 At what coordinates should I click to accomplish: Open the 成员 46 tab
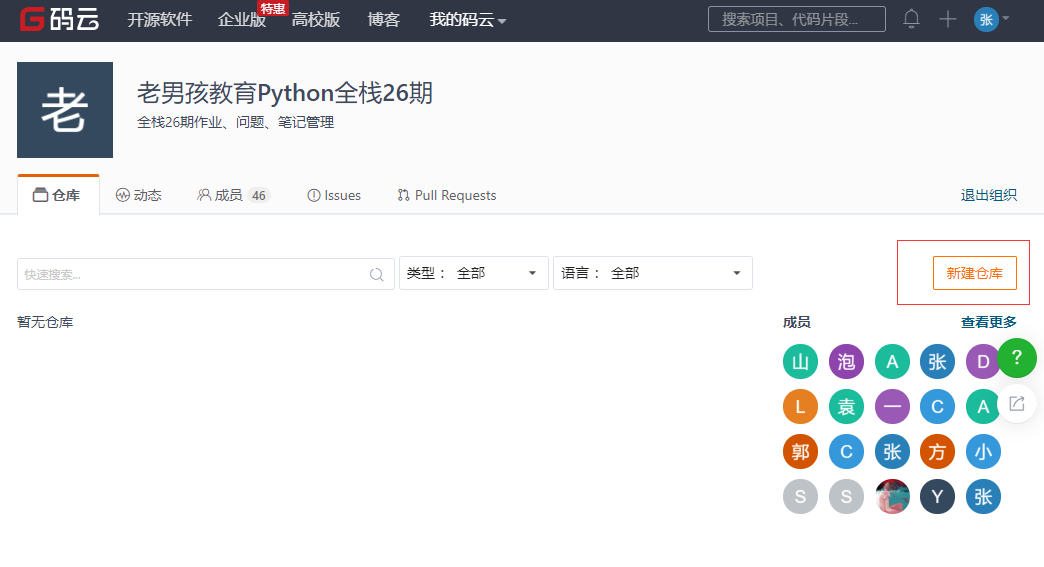(233, 195)
